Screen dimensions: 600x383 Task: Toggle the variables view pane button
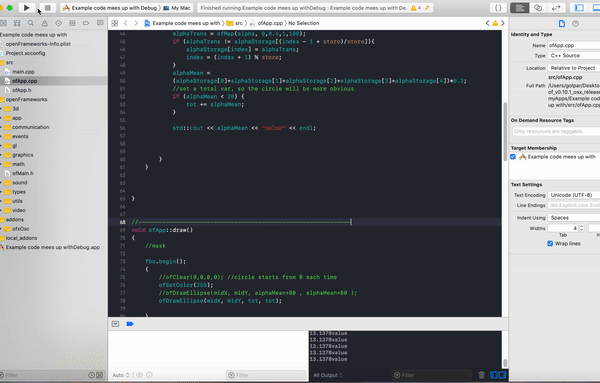[x=494, y=375]
